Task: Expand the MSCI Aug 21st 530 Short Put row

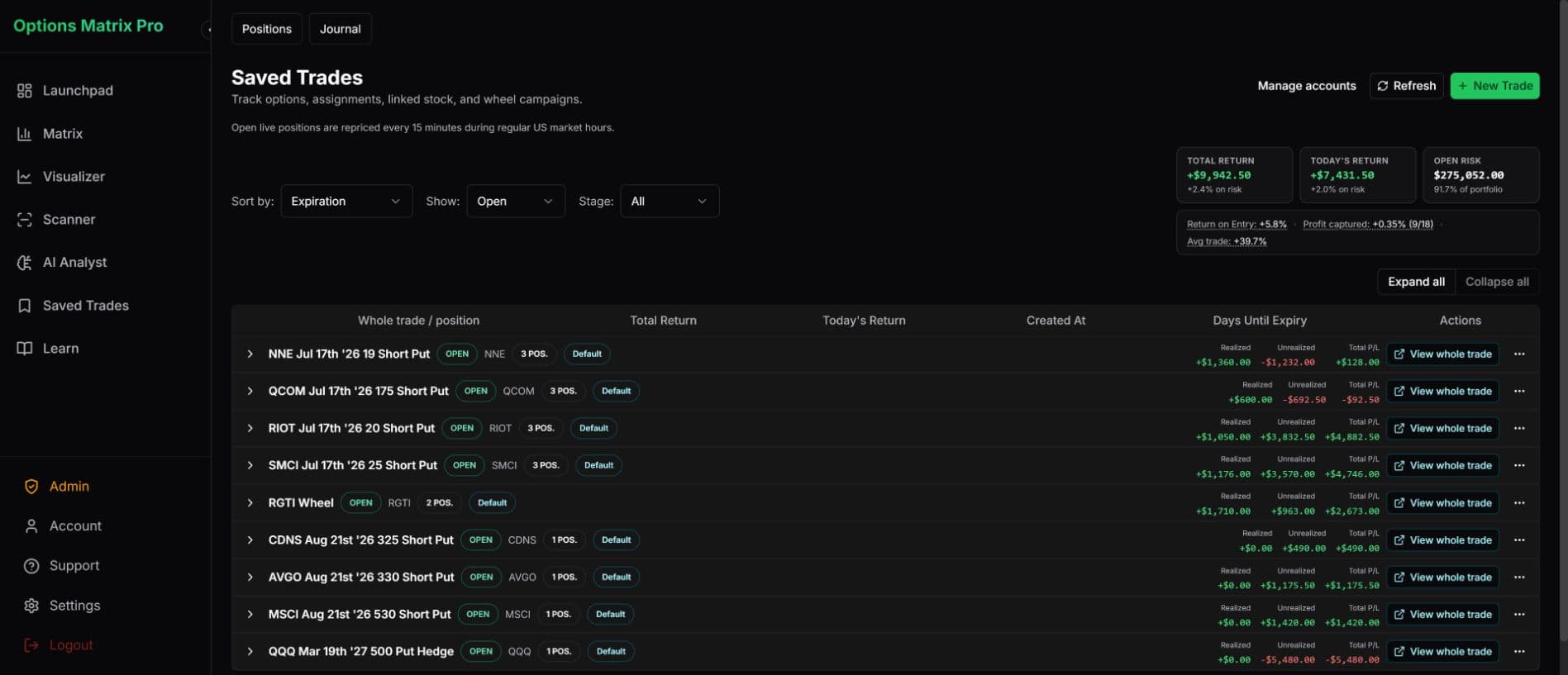Action: (x=250, y=614)
